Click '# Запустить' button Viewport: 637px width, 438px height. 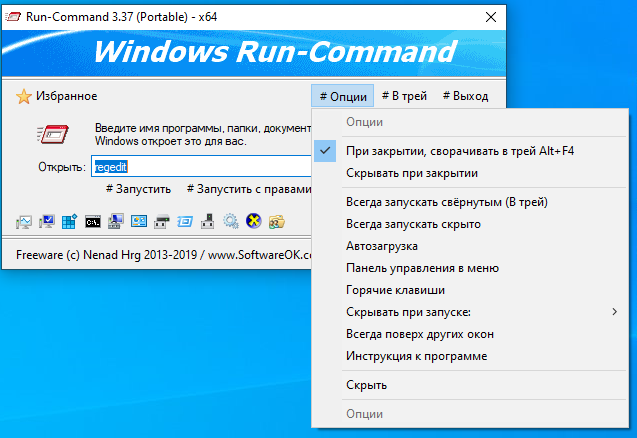coord(139,189)
